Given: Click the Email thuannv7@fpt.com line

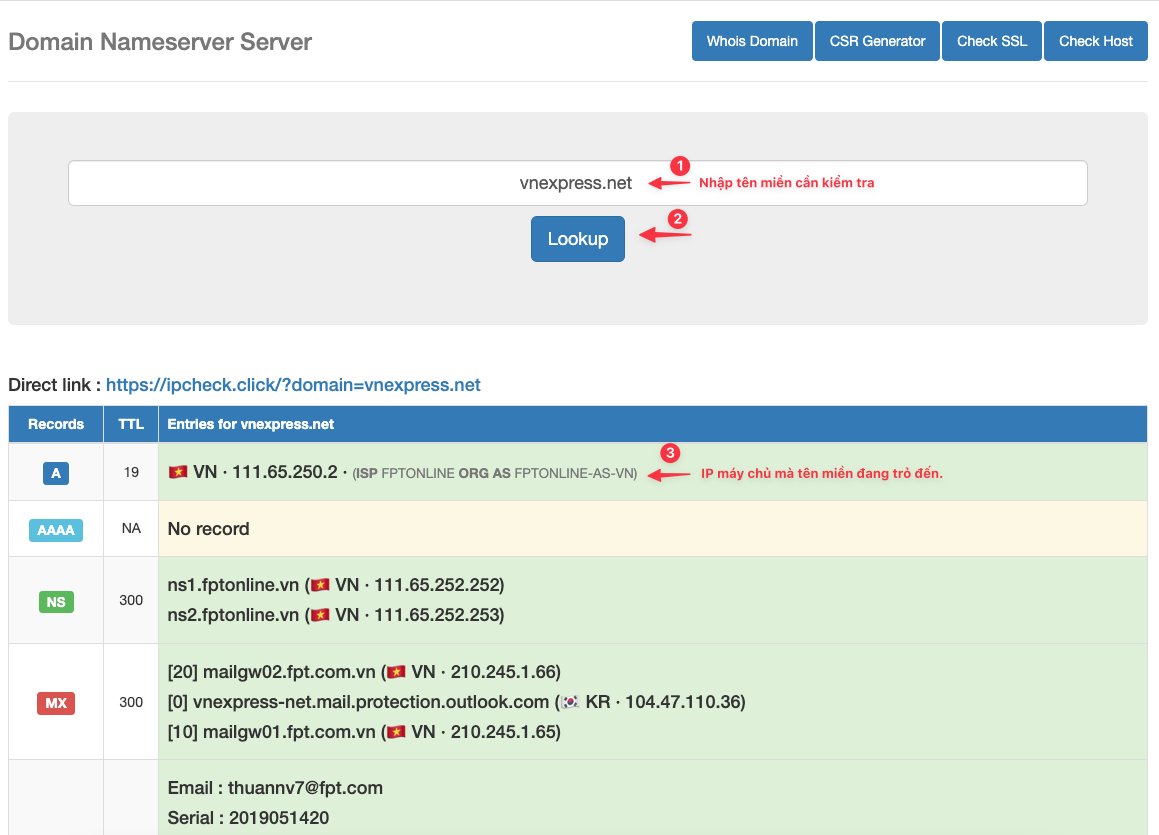Looking at the screenshot, I should 275,788.
